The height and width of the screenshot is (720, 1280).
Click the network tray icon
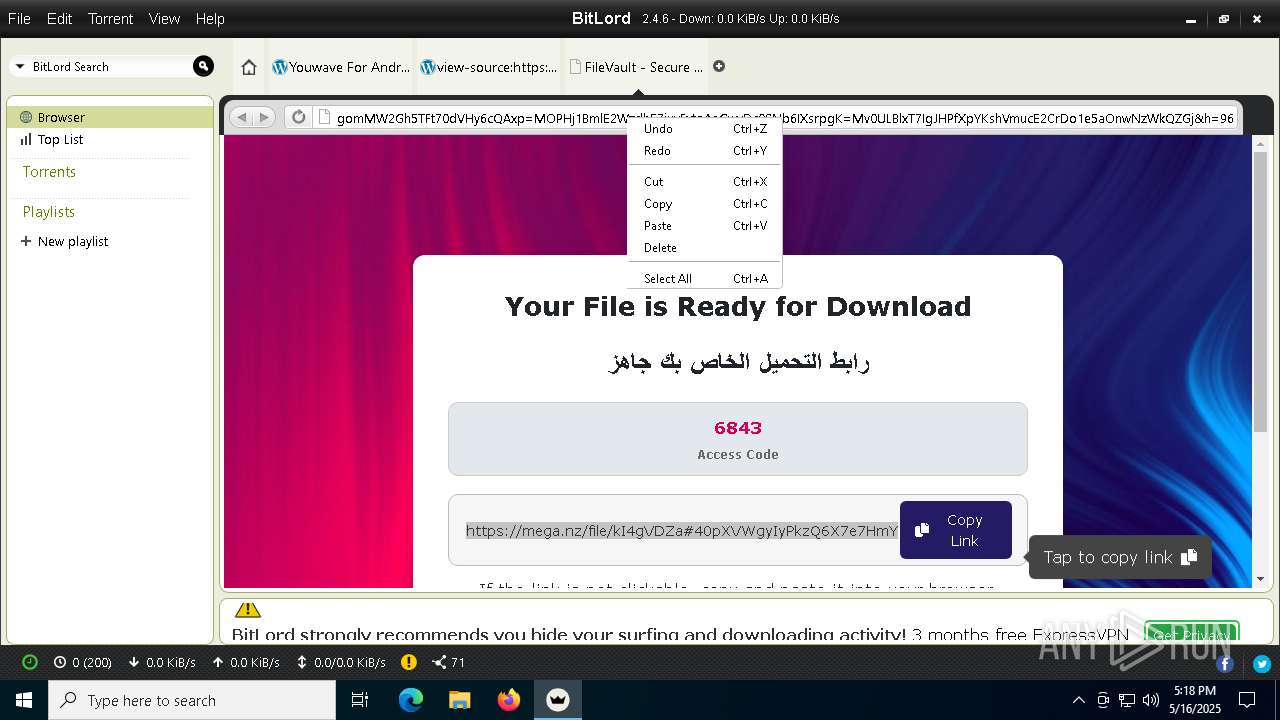(1127, 700)
